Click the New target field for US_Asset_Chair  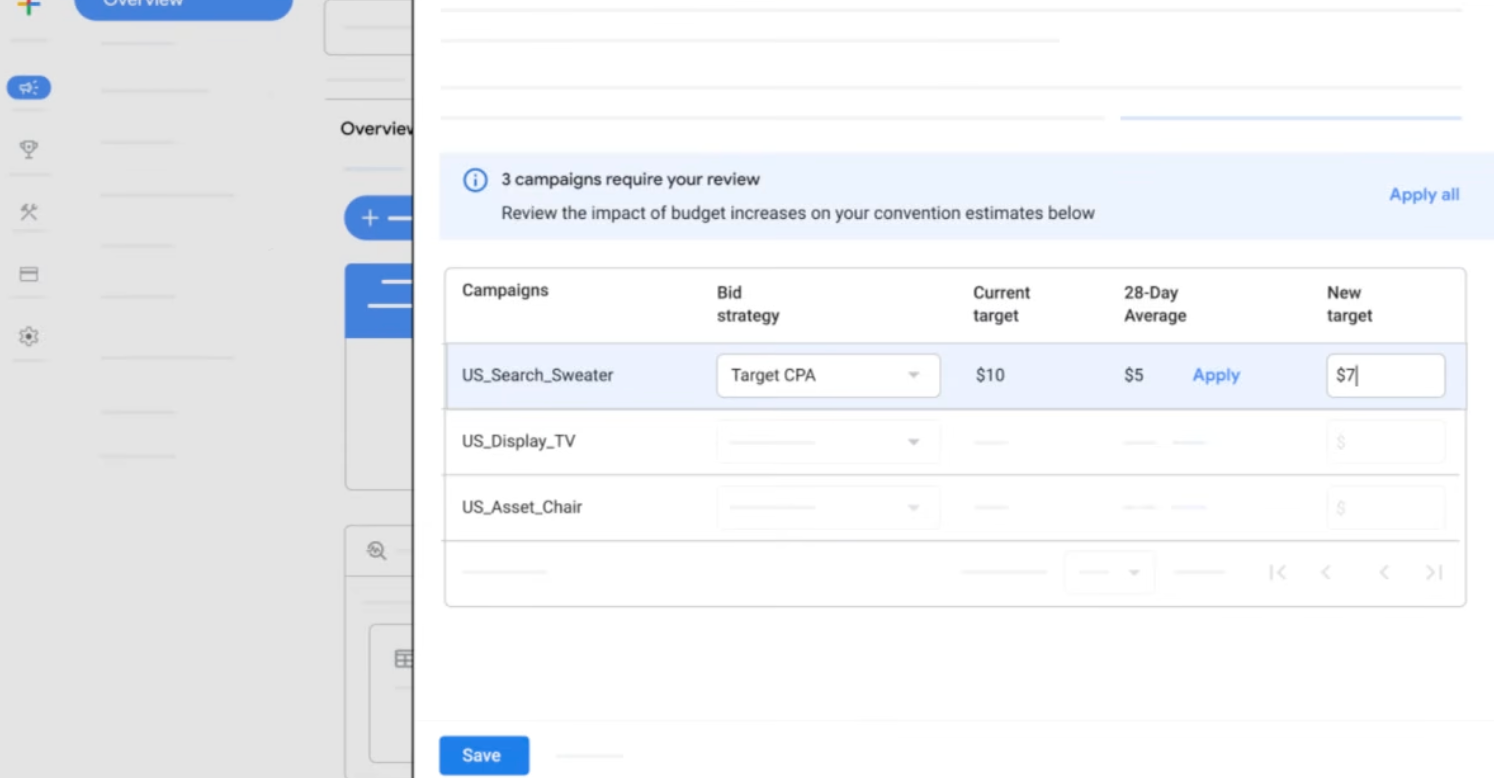[1385, 507]
